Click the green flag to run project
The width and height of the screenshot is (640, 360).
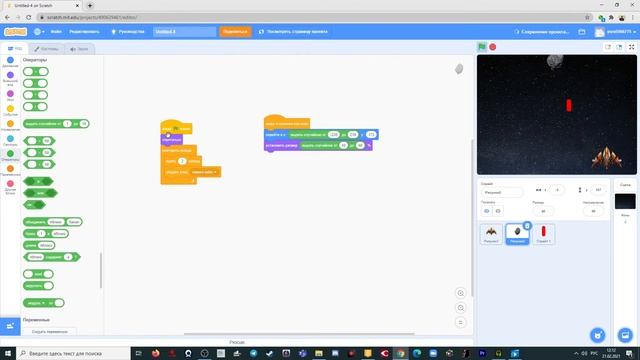click(x=482, y=47)
